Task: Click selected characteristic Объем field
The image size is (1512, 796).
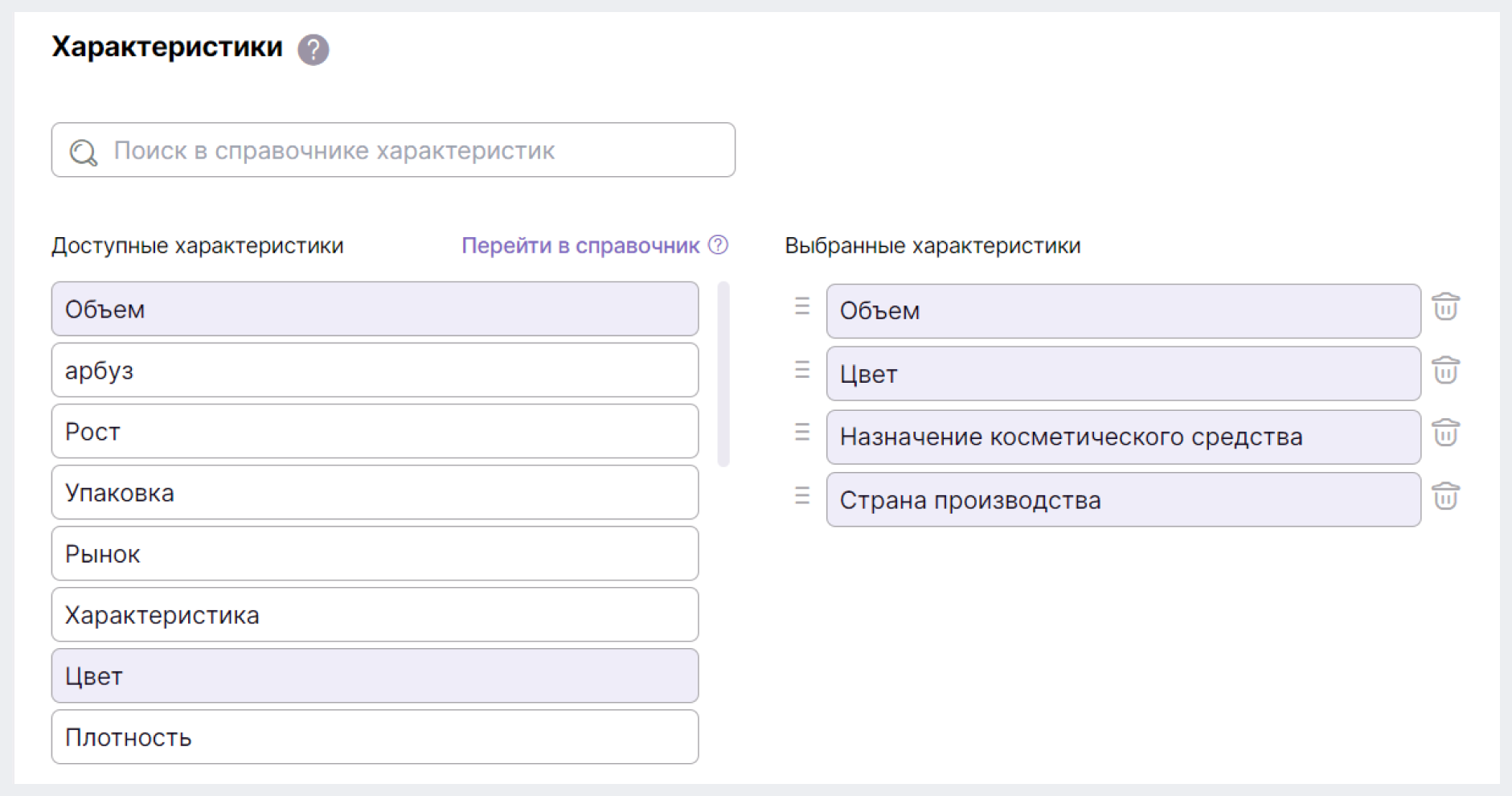Action: 1124,311
